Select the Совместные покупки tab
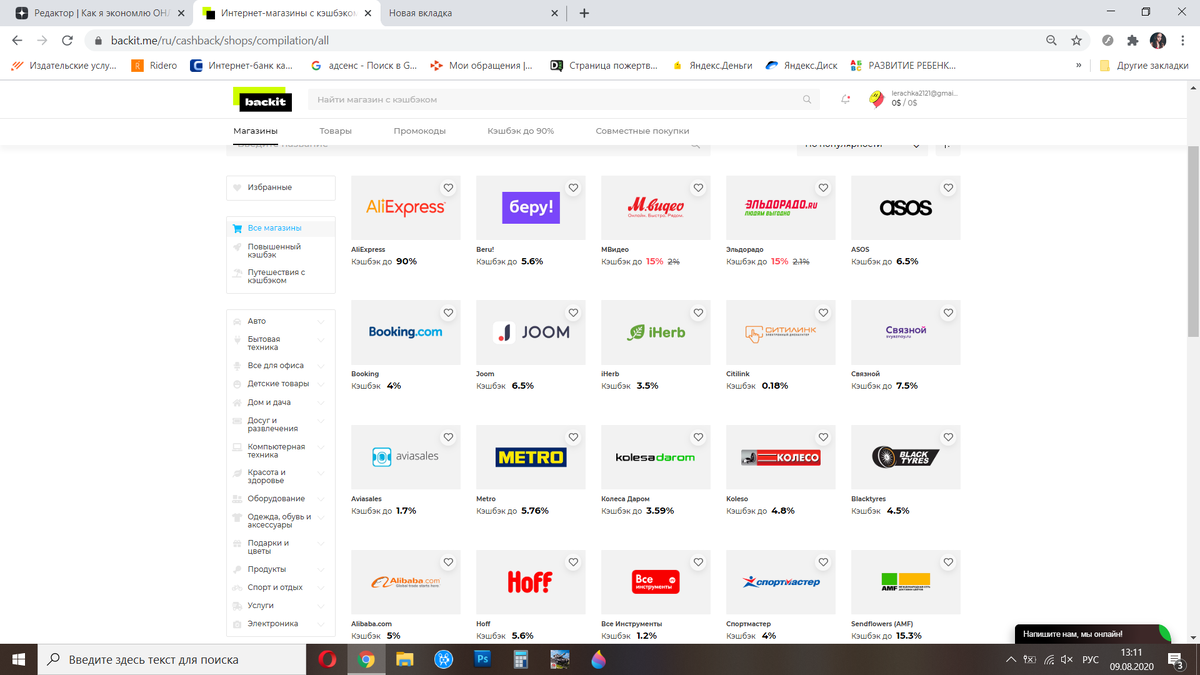1200x675 pixels. [642, 131]
